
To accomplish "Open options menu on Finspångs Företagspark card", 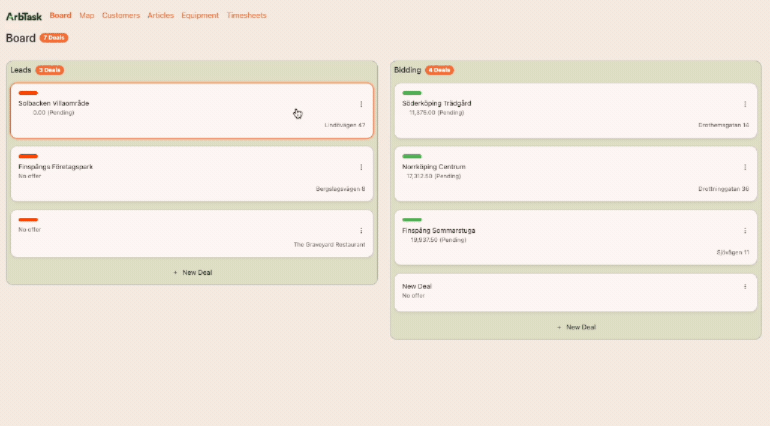I will click(x=361, y=168).
